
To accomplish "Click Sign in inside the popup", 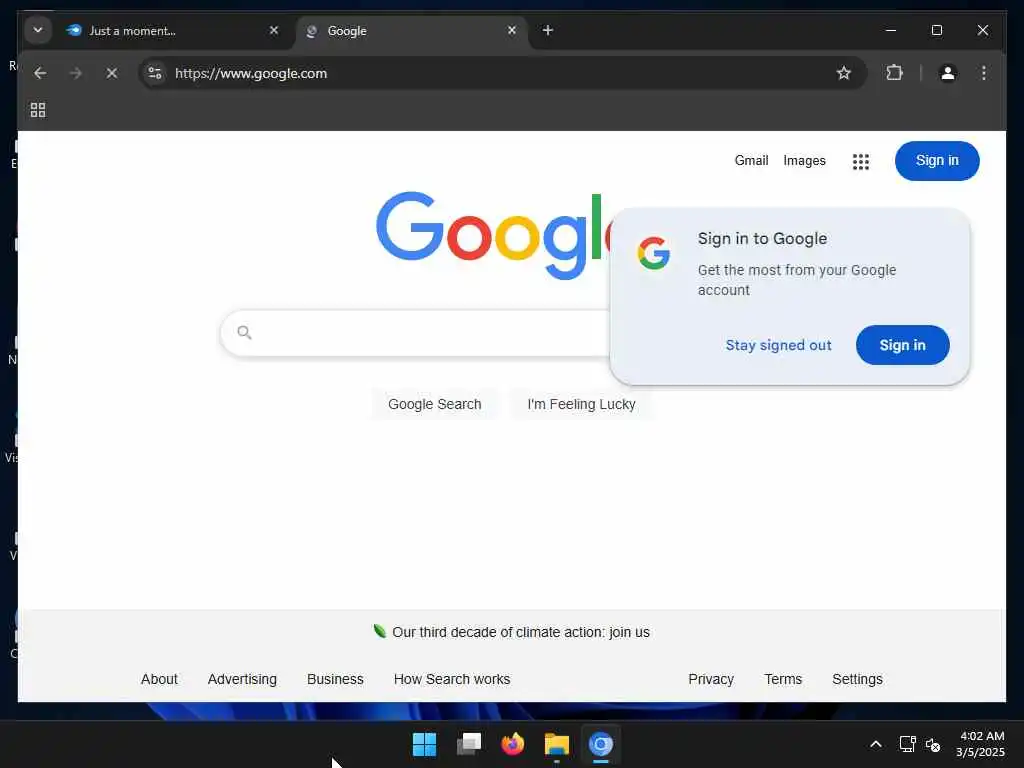I will [903, 345].
